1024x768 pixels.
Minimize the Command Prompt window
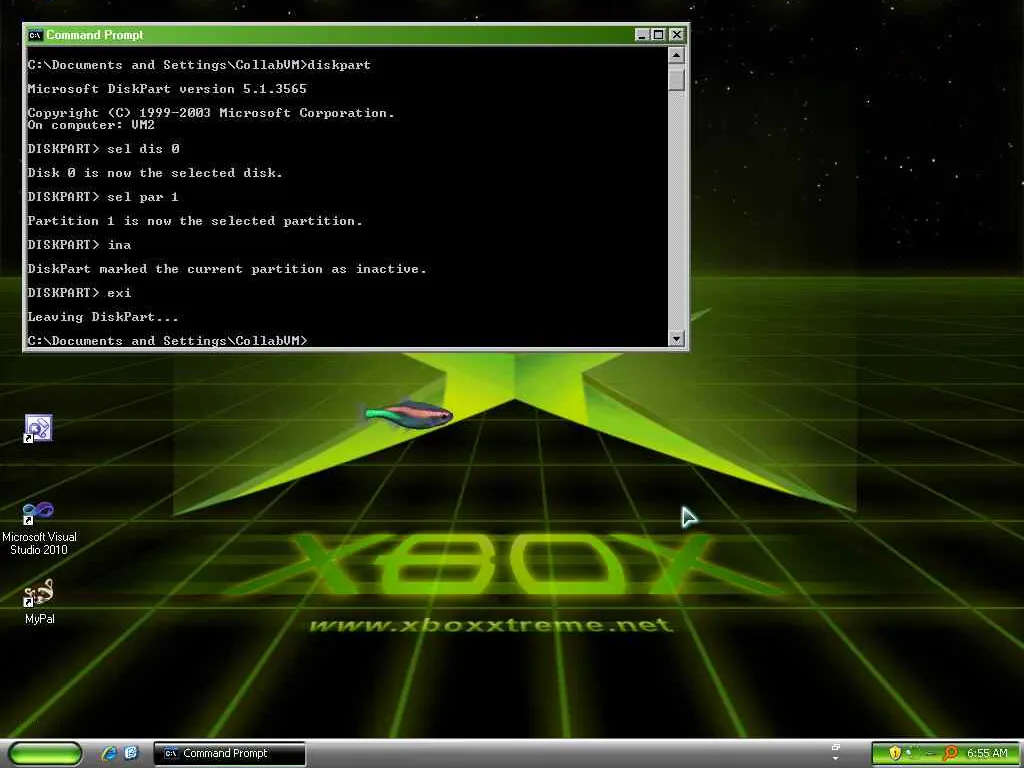[x=641, y=35]
